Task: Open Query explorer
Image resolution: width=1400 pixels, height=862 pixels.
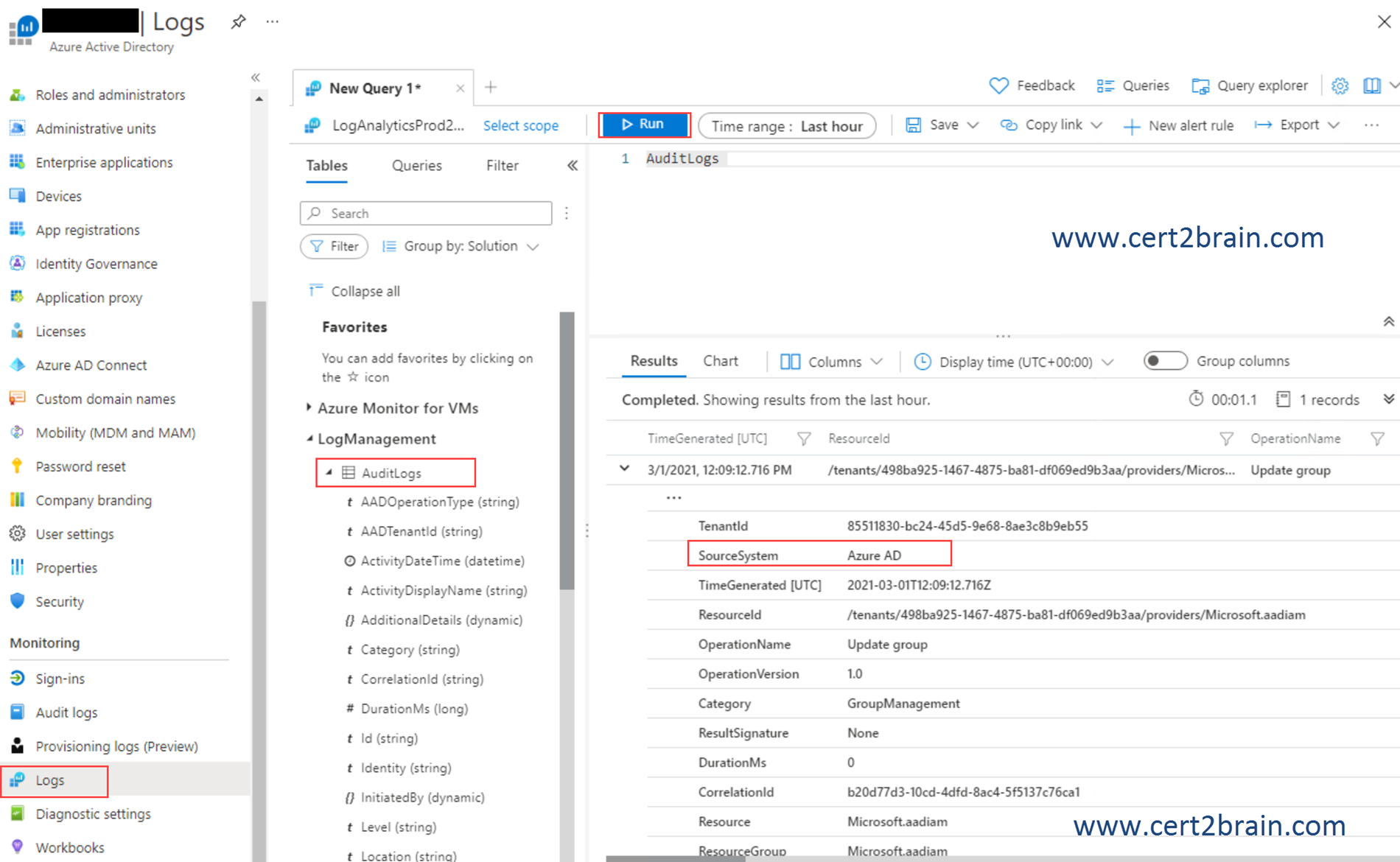Action: 1250,85
